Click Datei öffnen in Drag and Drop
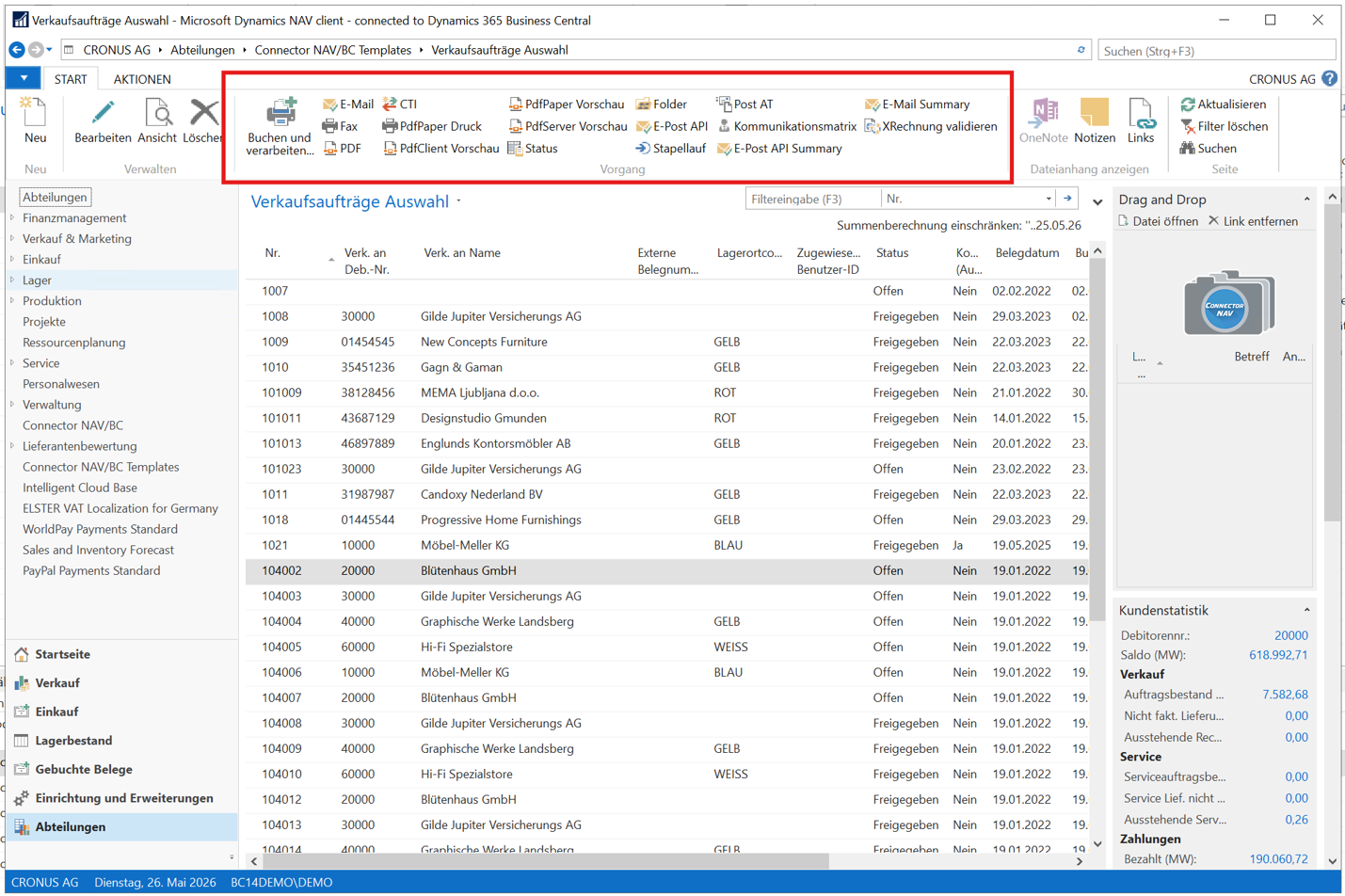Viewport: 1345px width, 896px height. (x=1159, y=221)
